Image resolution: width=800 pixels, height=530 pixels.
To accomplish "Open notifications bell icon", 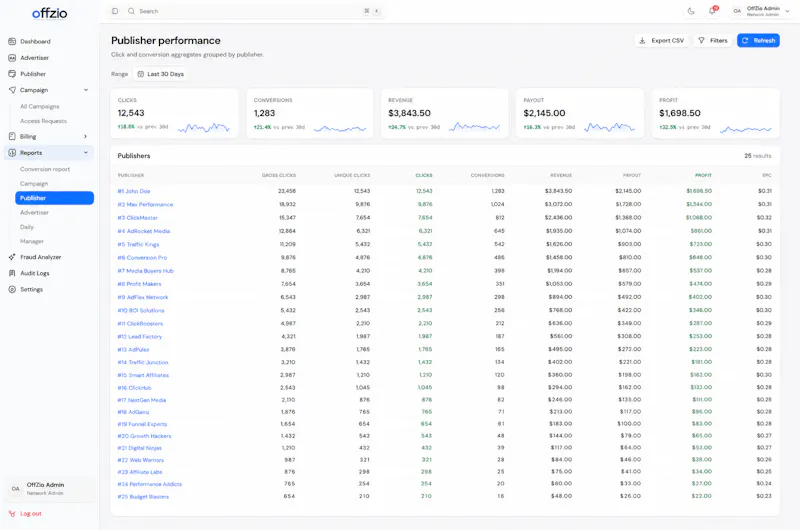I will point(712,11).
